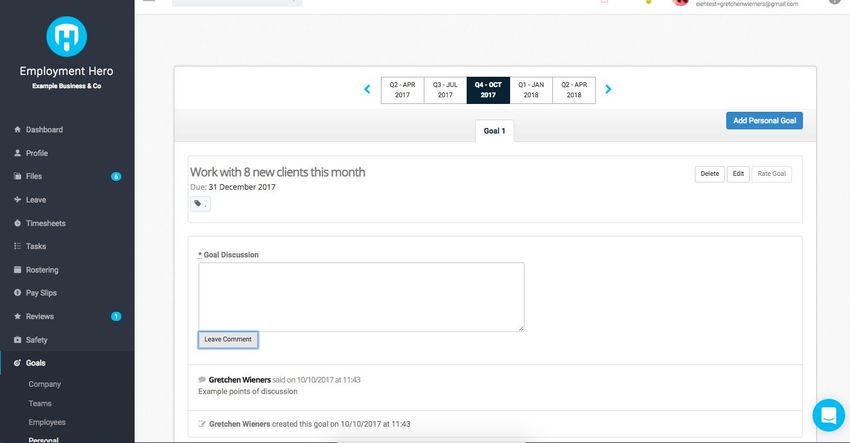The height and width of the screenshot is (443, 850).
Task: Focus the Goal Discussion text area
Action: coord(361,297)
